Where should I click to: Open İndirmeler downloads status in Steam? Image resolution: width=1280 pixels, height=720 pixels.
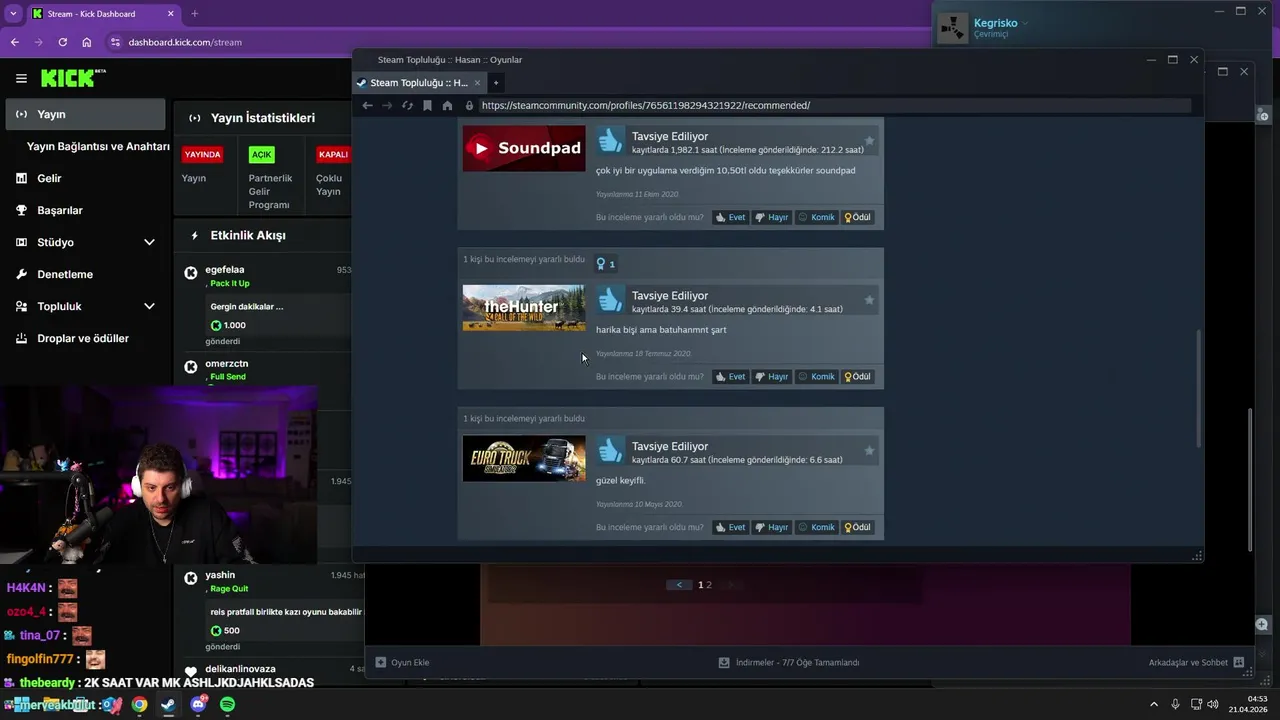click(x=788, y=662)
